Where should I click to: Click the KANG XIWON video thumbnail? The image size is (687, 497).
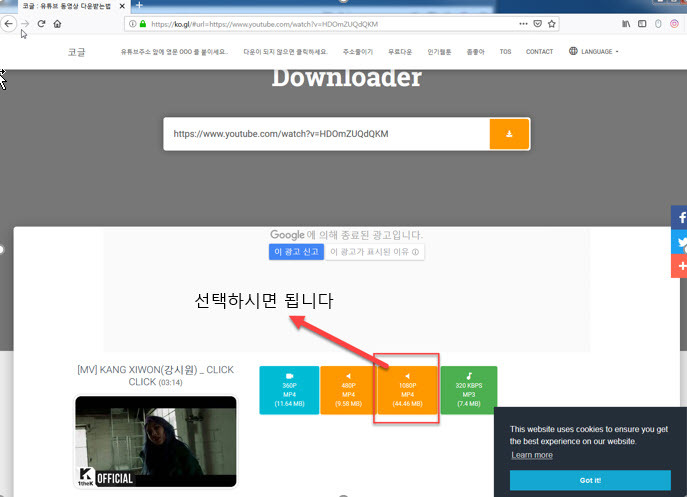[x=156, y=441]
